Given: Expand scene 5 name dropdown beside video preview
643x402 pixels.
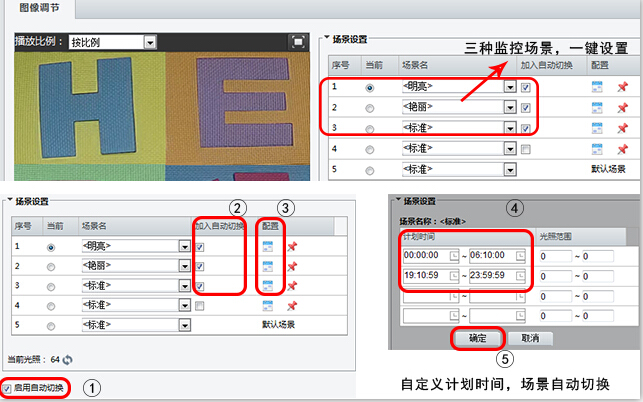Looking at the screenshot, I should pyautogui.click(x=510, y=170).
